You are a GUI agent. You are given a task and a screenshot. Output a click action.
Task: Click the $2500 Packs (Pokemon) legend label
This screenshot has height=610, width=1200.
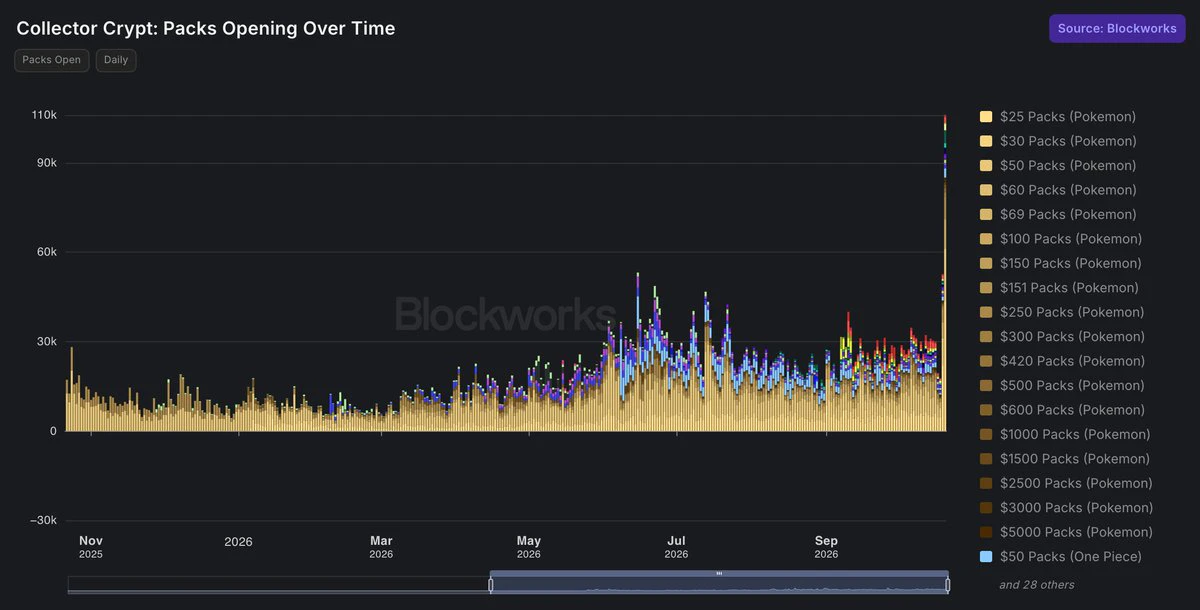click(1076, 484)
